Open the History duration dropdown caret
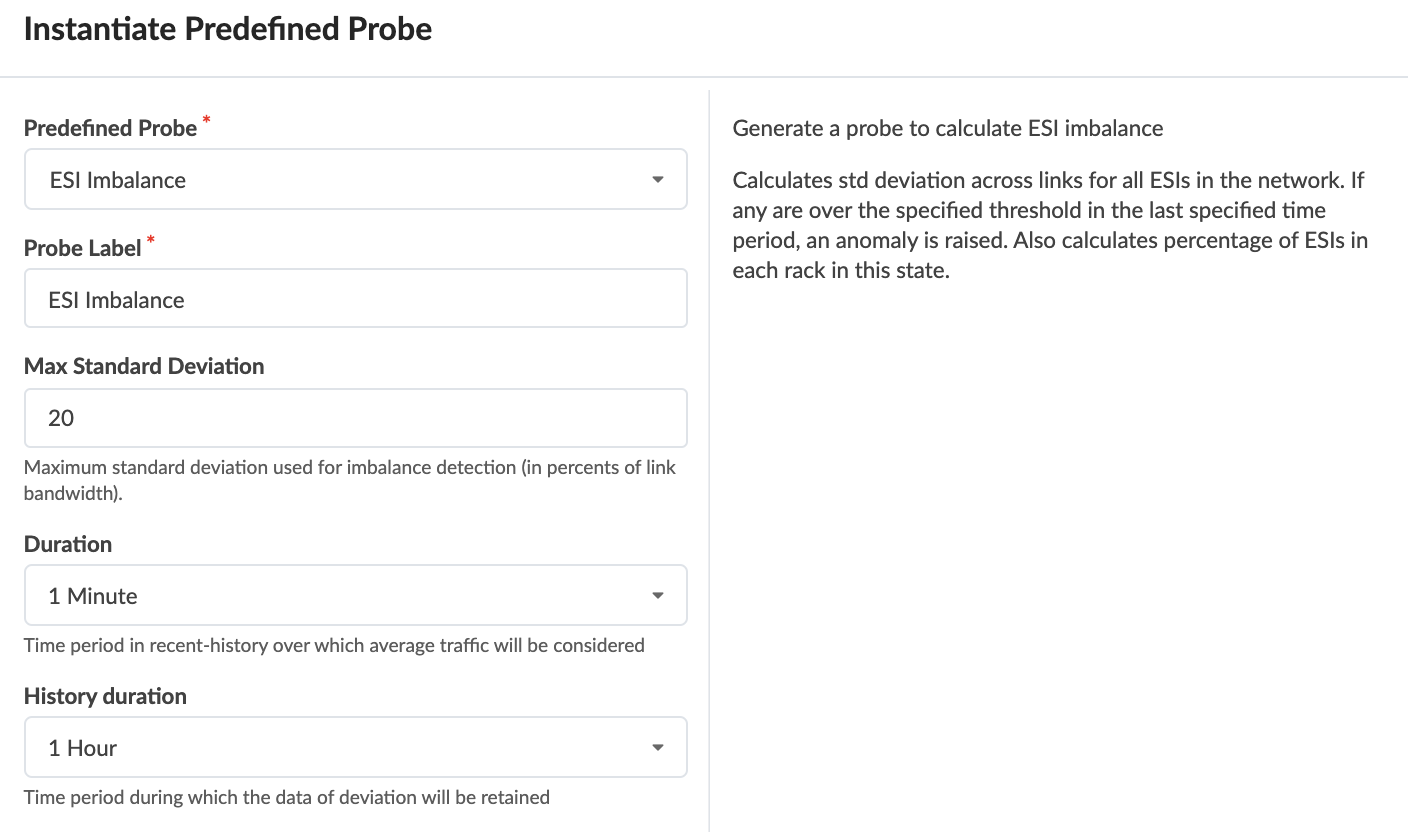 pyautogui.click(x=657, y=748)
